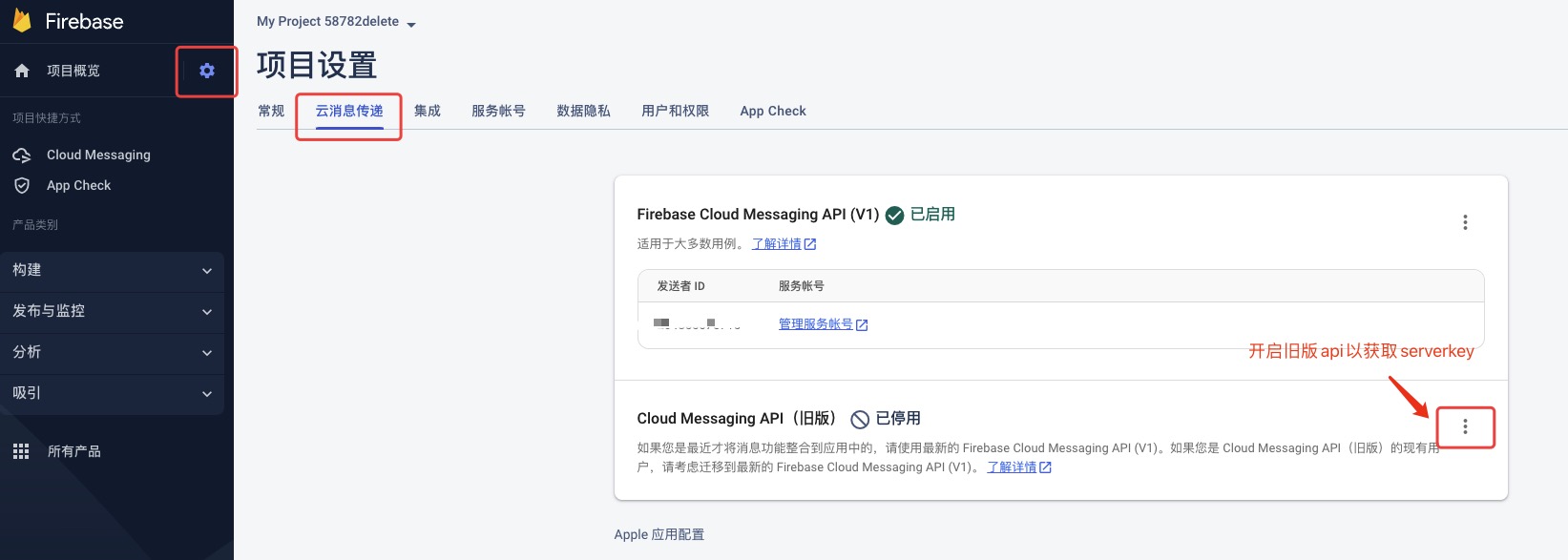Click the Cloud Messaging cloud icon
This screenshot has height=560, width=1568.
(x=22, y=155)
